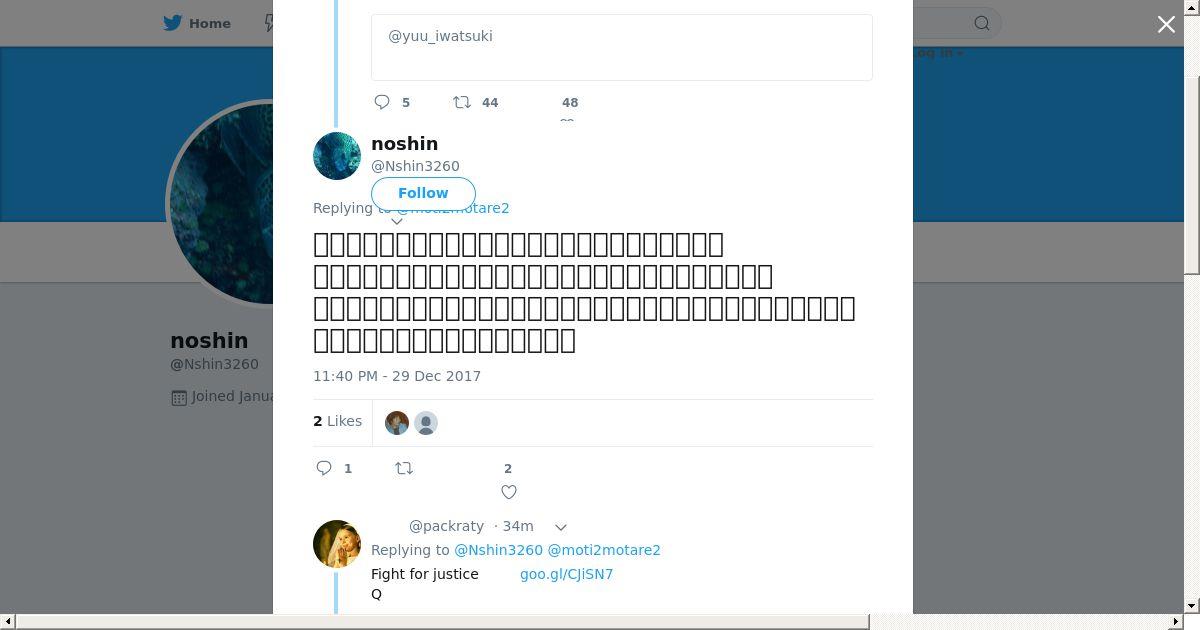Open the dropdown chevron below the Follow button
The height and width of the screenshot is (630, 1200).
[x=397, y=221]
